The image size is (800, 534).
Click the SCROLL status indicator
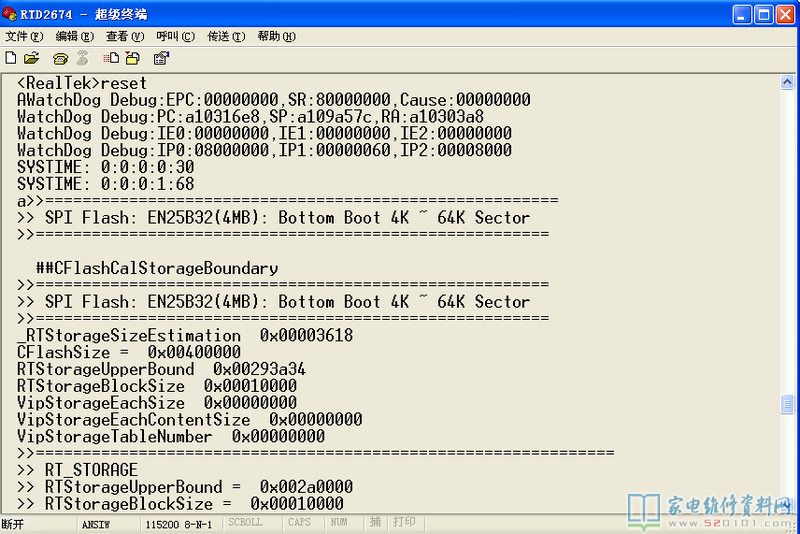point(245,522)
